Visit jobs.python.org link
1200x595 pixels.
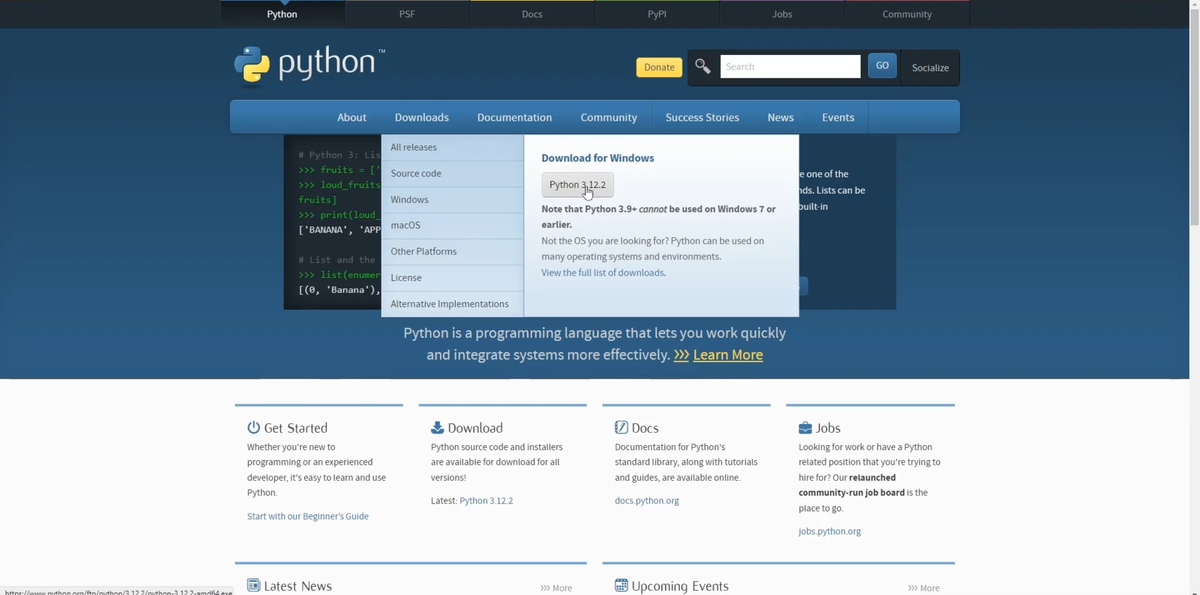(x=830, y=531)
